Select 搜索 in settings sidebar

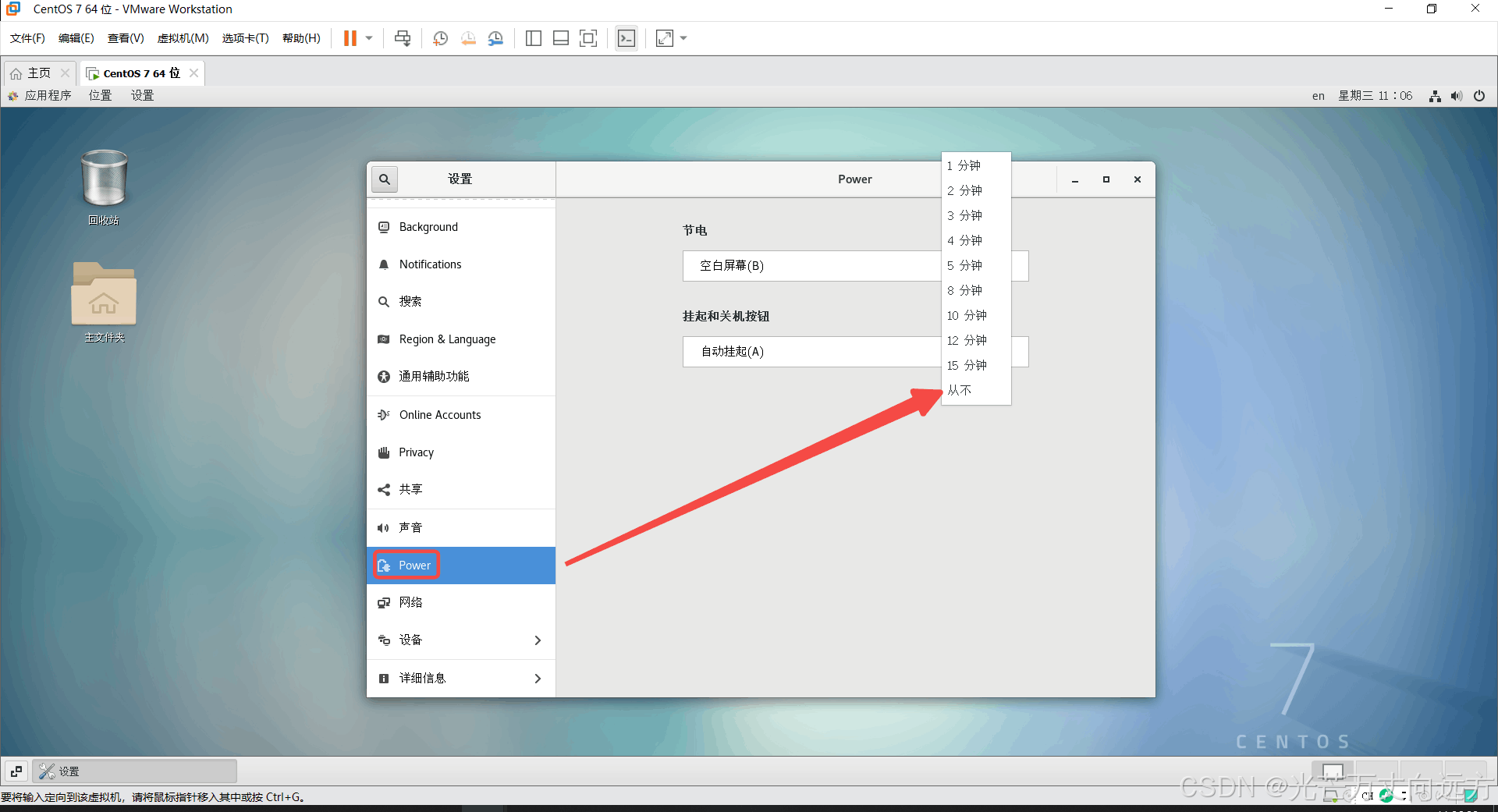[461, 302]
